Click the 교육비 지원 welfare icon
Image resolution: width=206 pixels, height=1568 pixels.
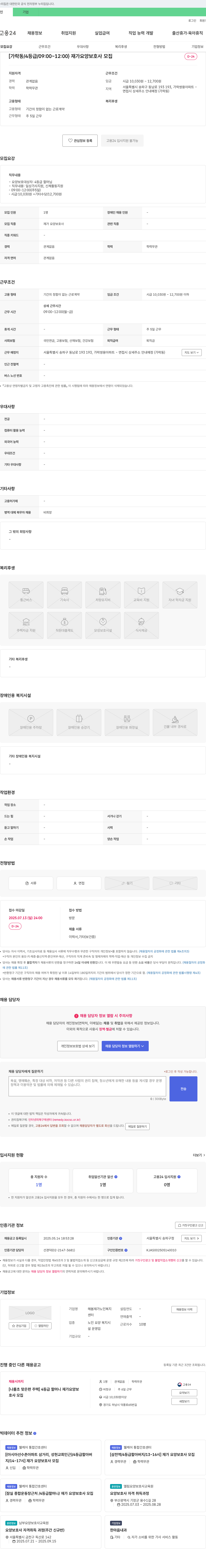point(142,595)
